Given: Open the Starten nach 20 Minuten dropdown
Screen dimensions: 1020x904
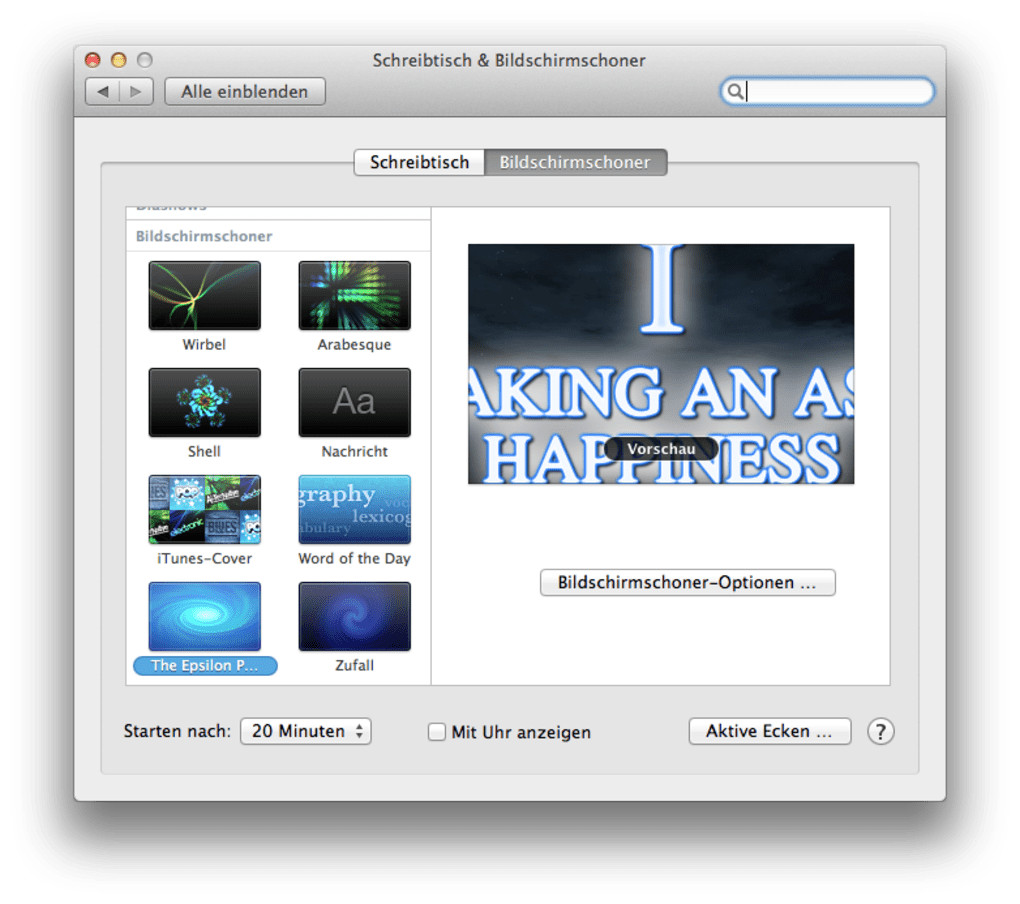Looking at the screenshot, I should 306,731.
